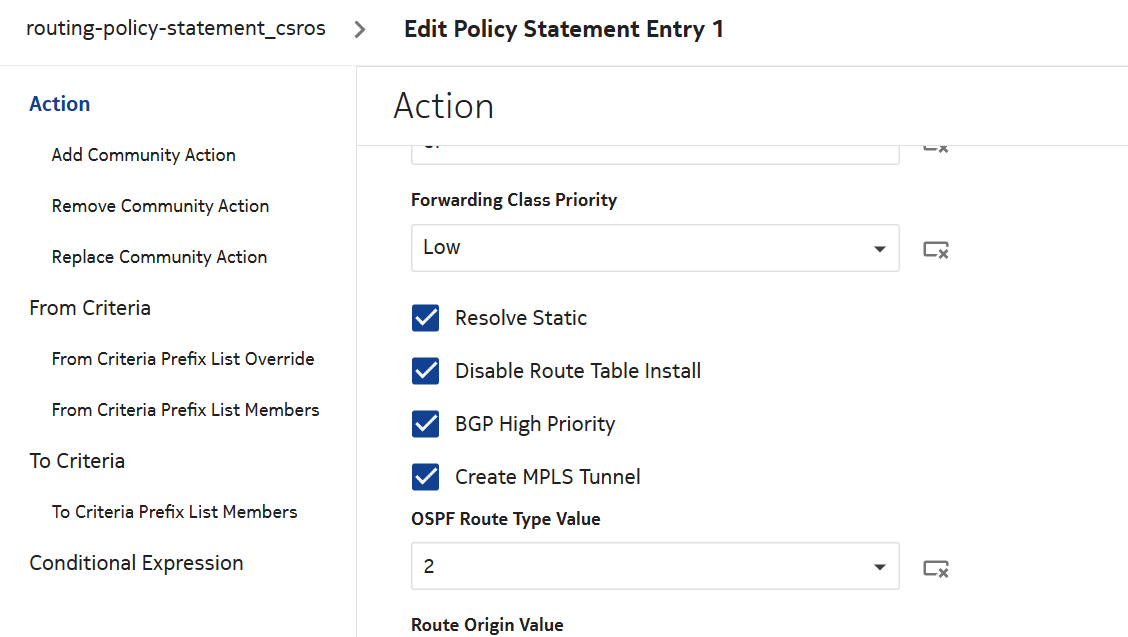Toggle the Disable Route Table Install checkbox
This screenshot has width=1128, height=637.
[426, 371]
